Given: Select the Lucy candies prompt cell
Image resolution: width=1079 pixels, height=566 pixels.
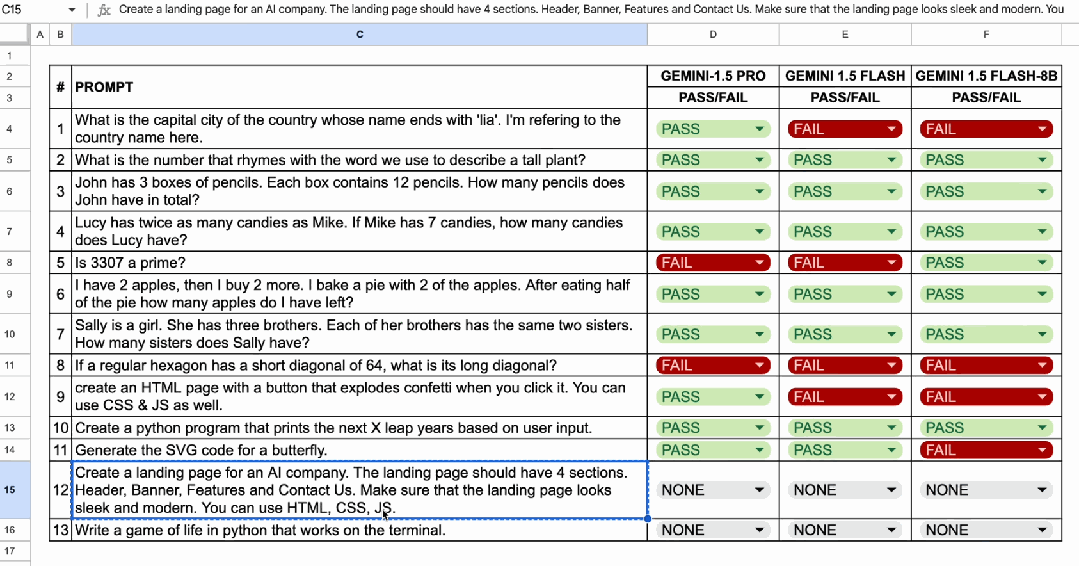Looking at the screenshot, I should pyautogui.click(x=359, y=232).
